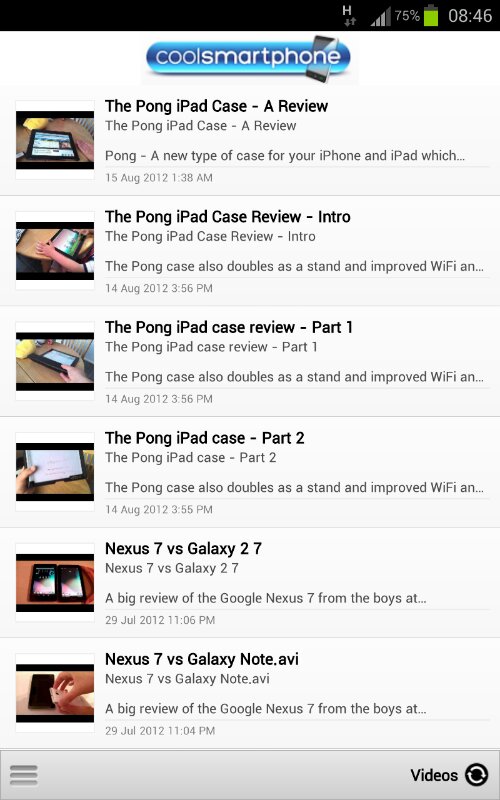Open Nexus 7 vs Galaxy 2 7 thumbnail
This screenshot has height=800, width=500.
tap(55, 583)
